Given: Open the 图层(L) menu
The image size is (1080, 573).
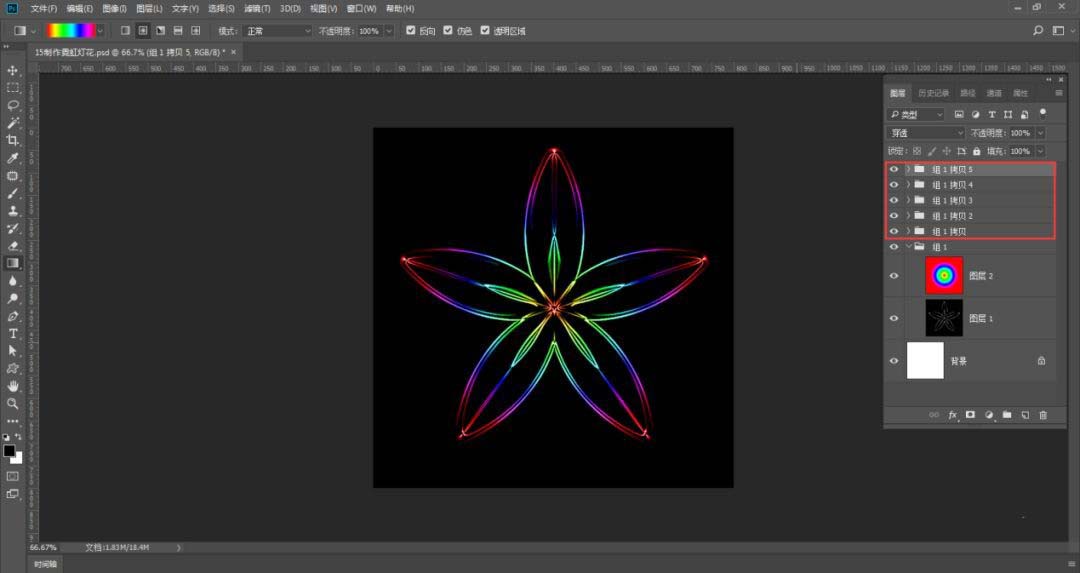Looking at the screenshot, I should point(149,9).
